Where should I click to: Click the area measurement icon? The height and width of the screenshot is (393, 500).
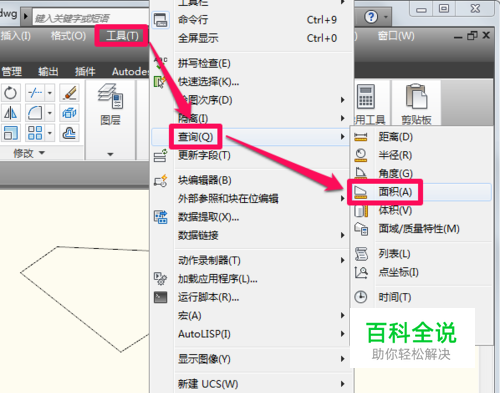click(x=361, y=192)
